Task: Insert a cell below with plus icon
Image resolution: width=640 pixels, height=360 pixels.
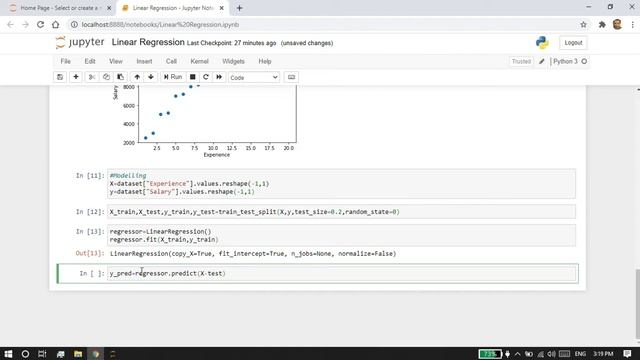Action: 76,77
